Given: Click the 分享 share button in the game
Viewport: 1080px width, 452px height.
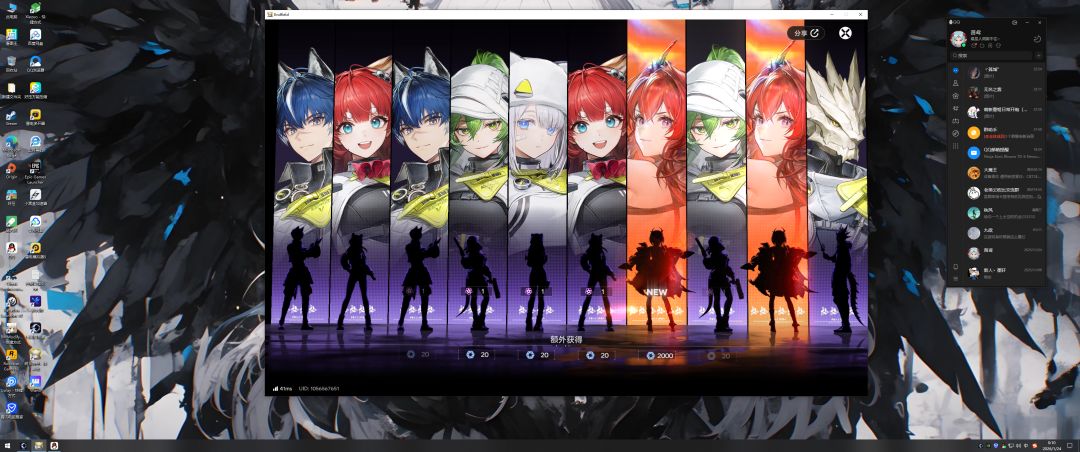Looking at the screenshot, I should [x=806, y=32].
